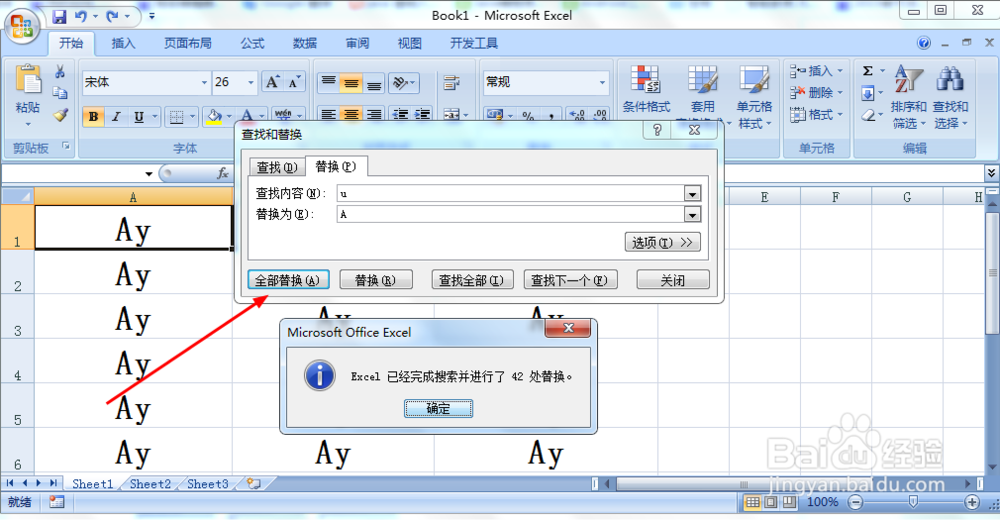Click 删除 delete cells button

pyautogui.click(x=816, y=93)
